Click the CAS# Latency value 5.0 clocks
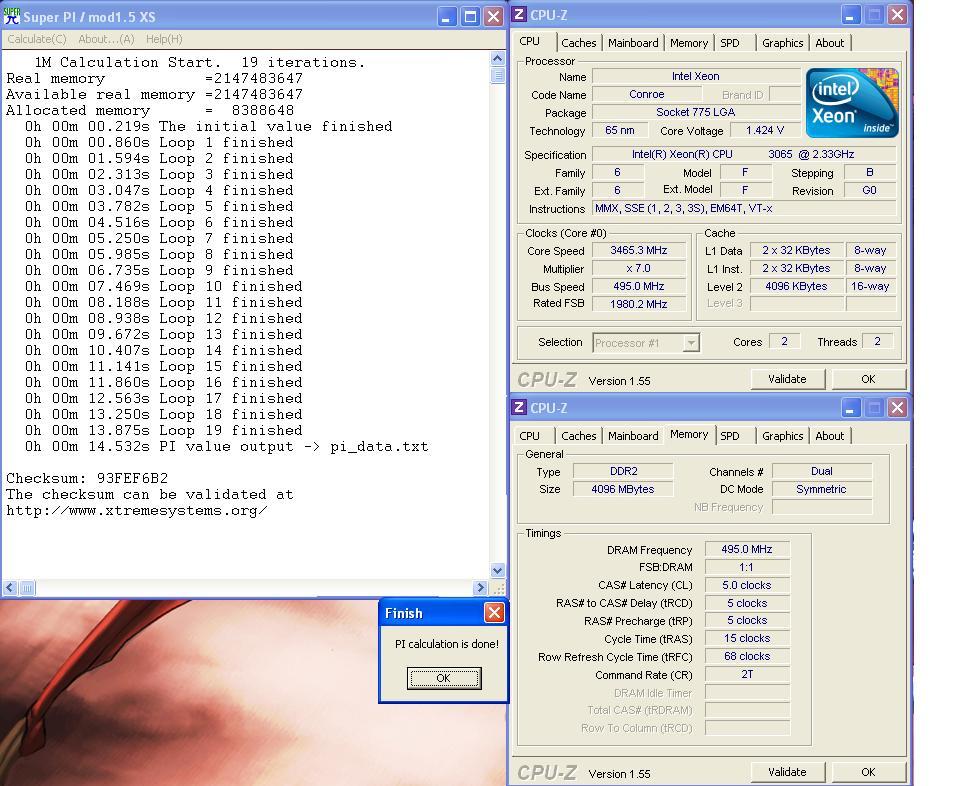The width and height of the screenshot is (960, 786). click(747, 585)
